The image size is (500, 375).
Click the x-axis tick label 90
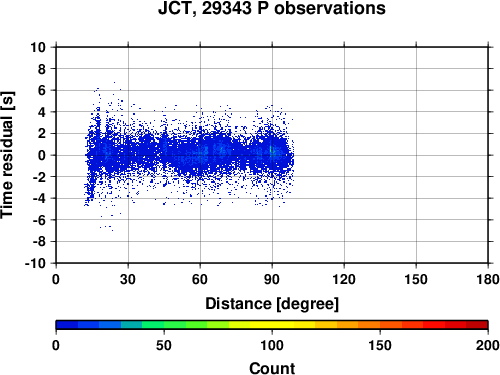[x=272, y=279]
